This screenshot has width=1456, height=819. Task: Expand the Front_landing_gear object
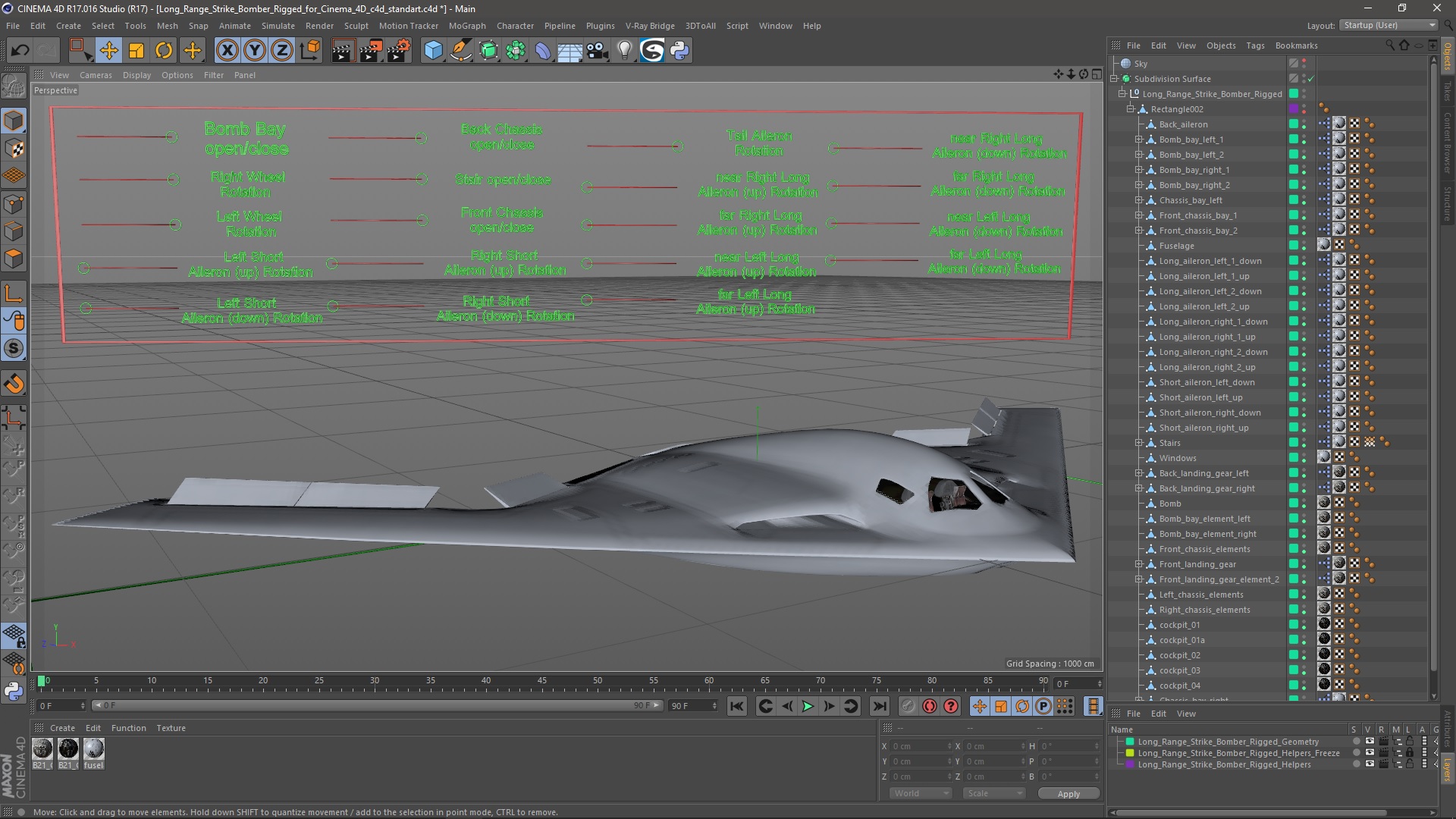point(1139,564)
